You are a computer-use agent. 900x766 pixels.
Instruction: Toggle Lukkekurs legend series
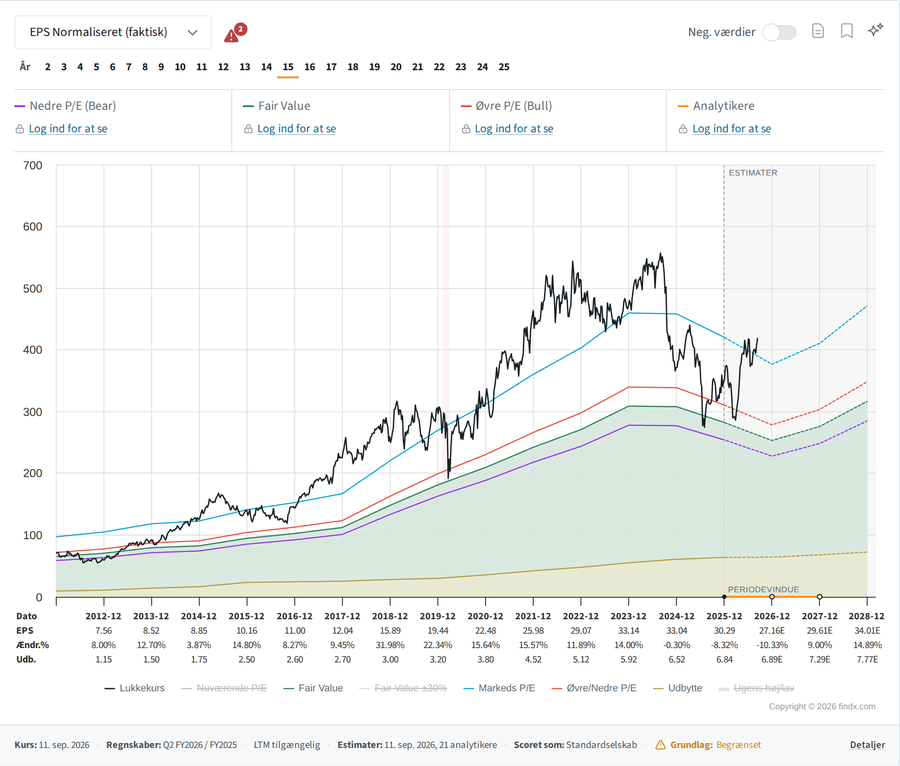click(135, 688)
